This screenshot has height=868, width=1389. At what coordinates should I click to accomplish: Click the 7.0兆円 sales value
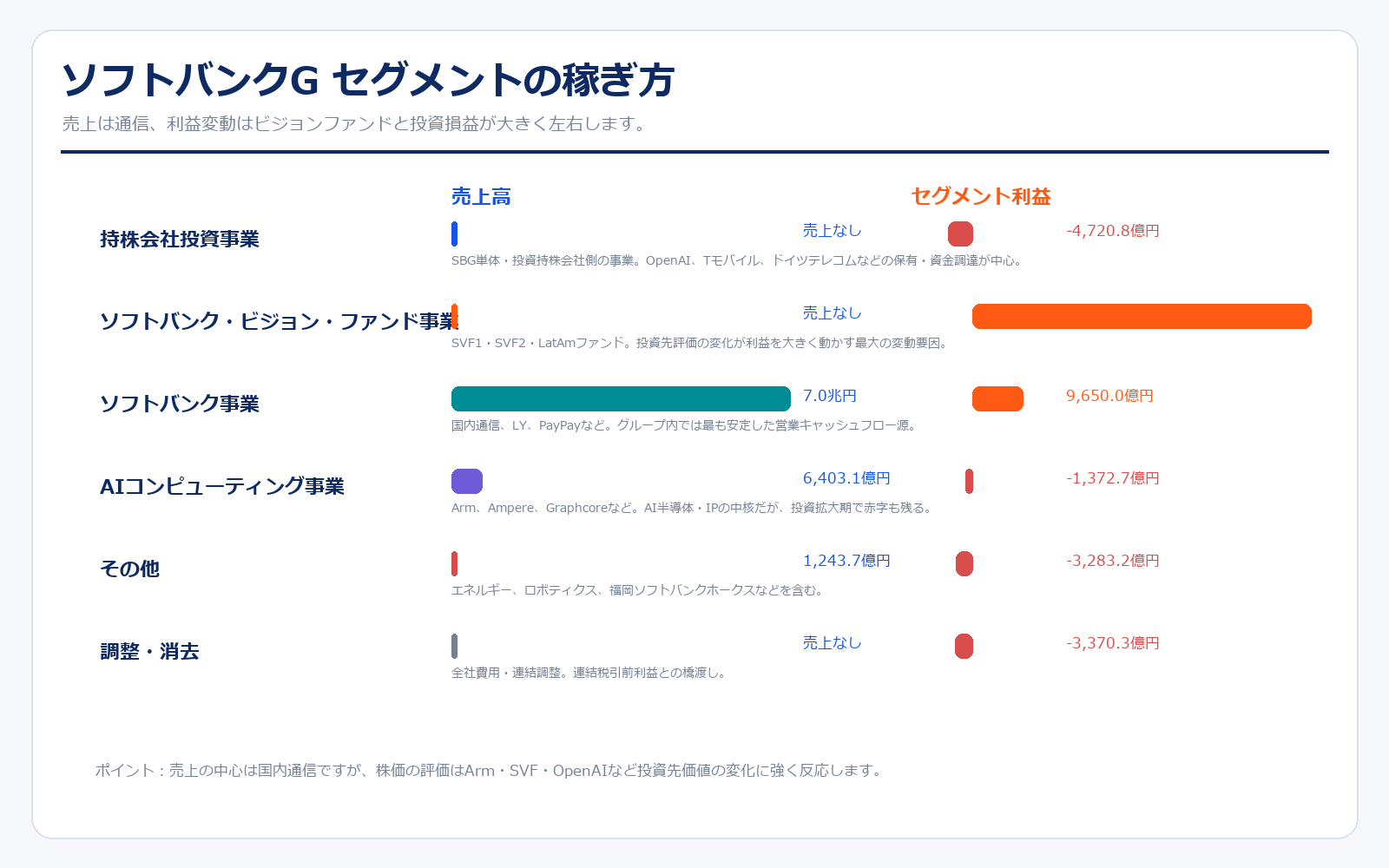[830, 396]
